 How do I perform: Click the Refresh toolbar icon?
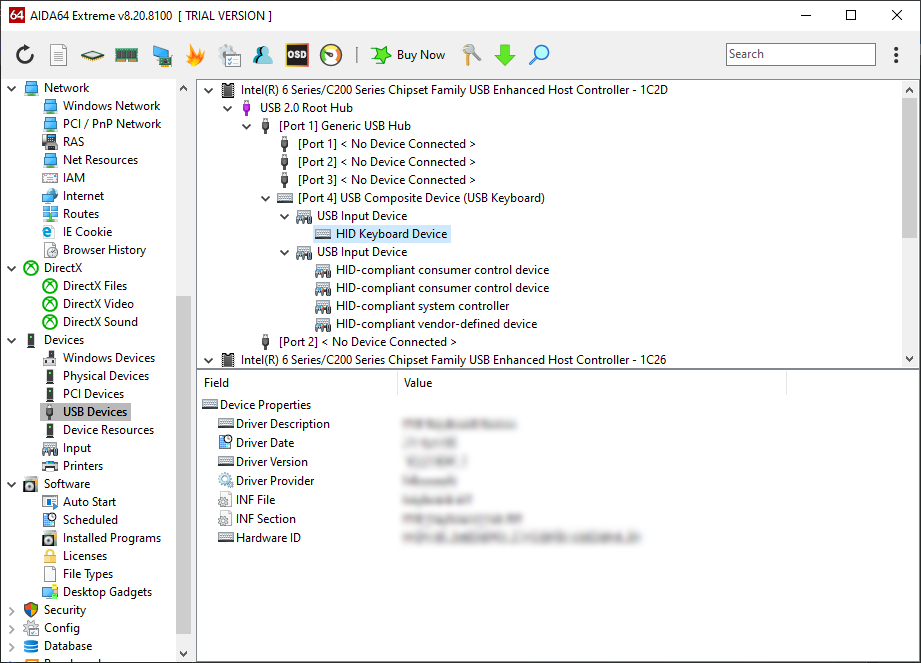point(25,55)
